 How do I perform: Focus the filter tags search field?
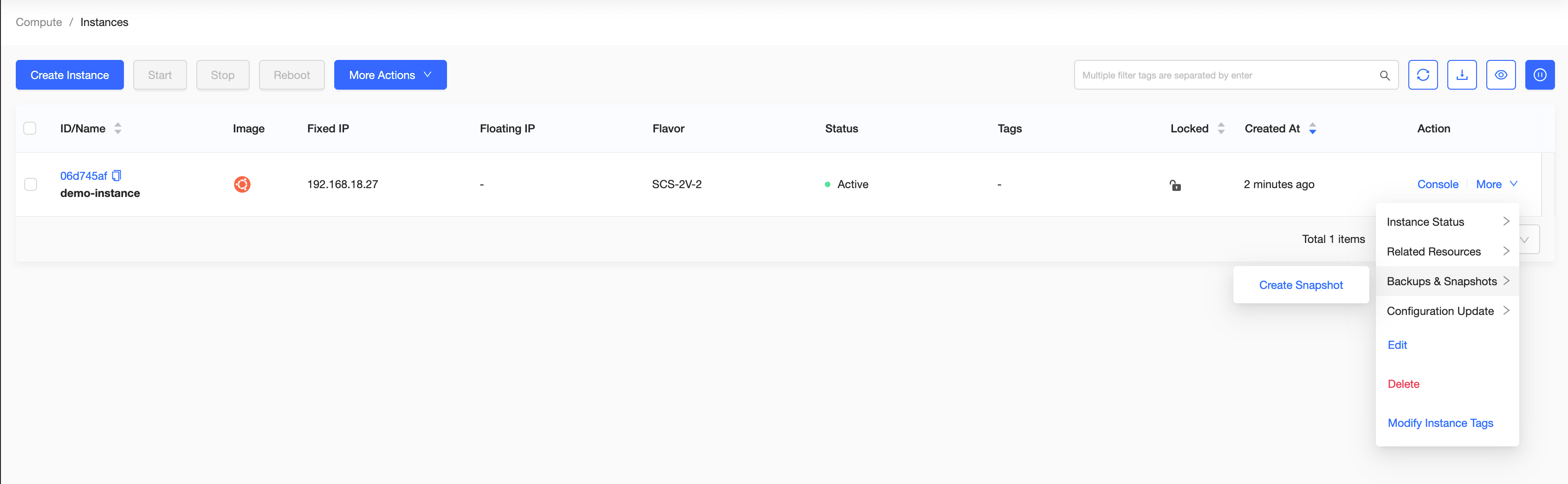pyautogui.click(x=1224, y=76)
